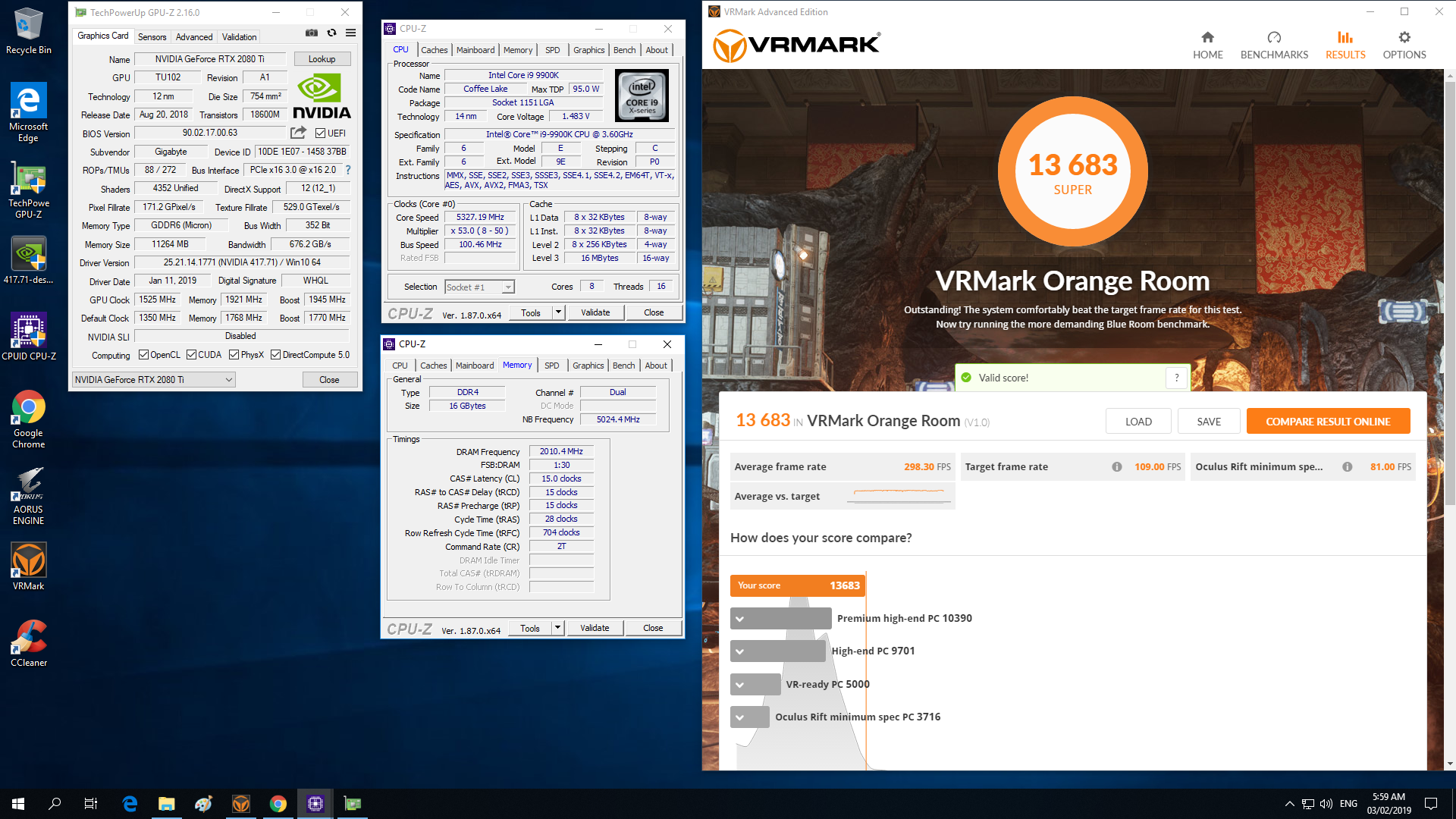Expand the VR-ready PC comparison

(x=739, y=685)
